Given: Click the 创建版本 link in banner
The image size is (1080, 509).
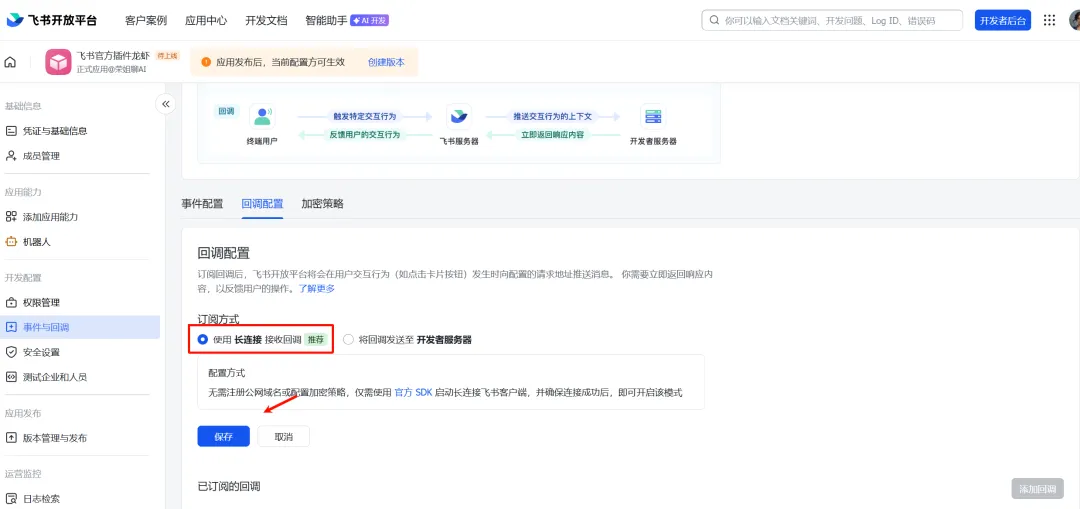Looking at the screenshot, I should 386,62.
